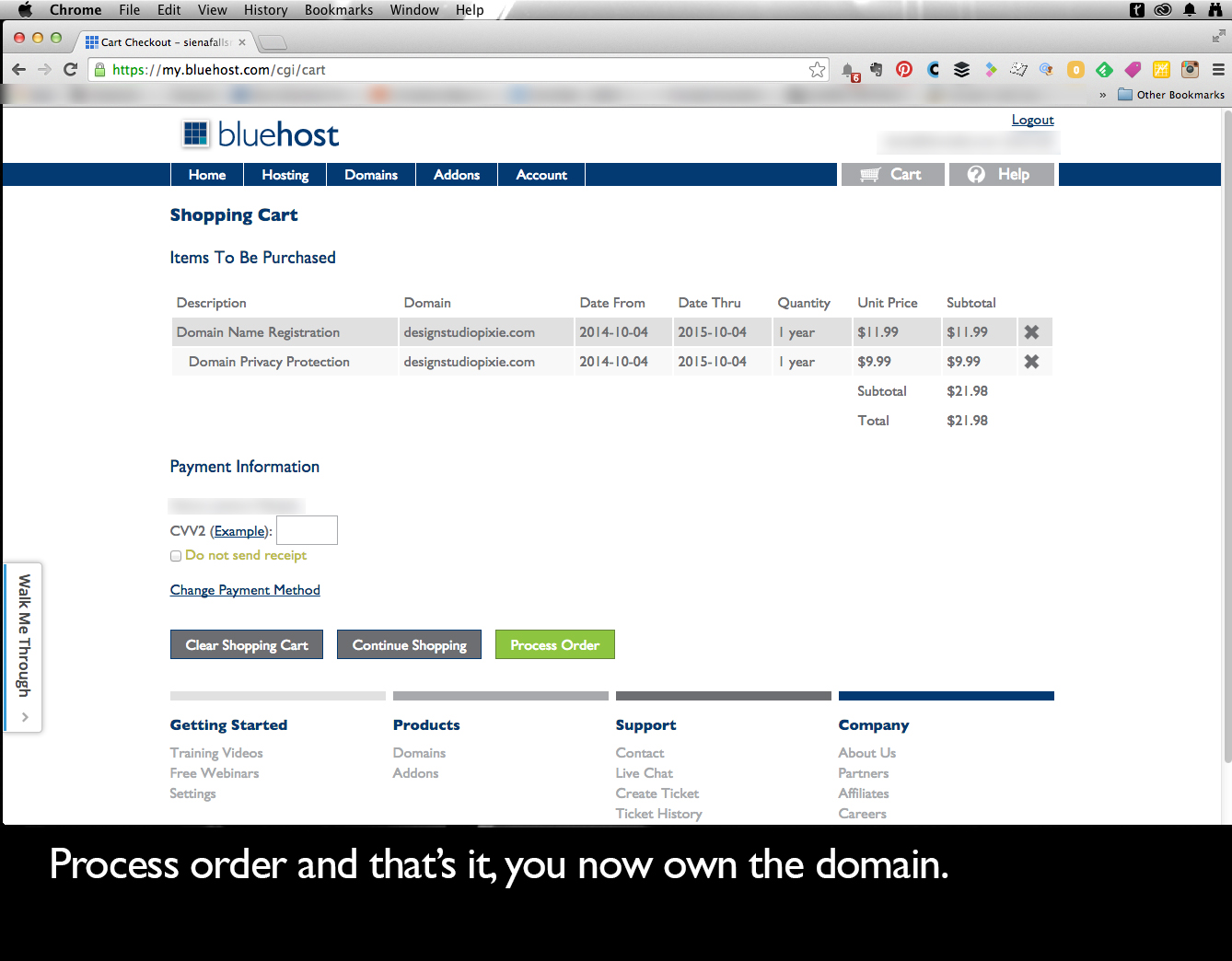Screen dimensions: 1232x961
Task: Open the Free Webinars footer link
Action: pyautogui.click(x=215, y=773)
